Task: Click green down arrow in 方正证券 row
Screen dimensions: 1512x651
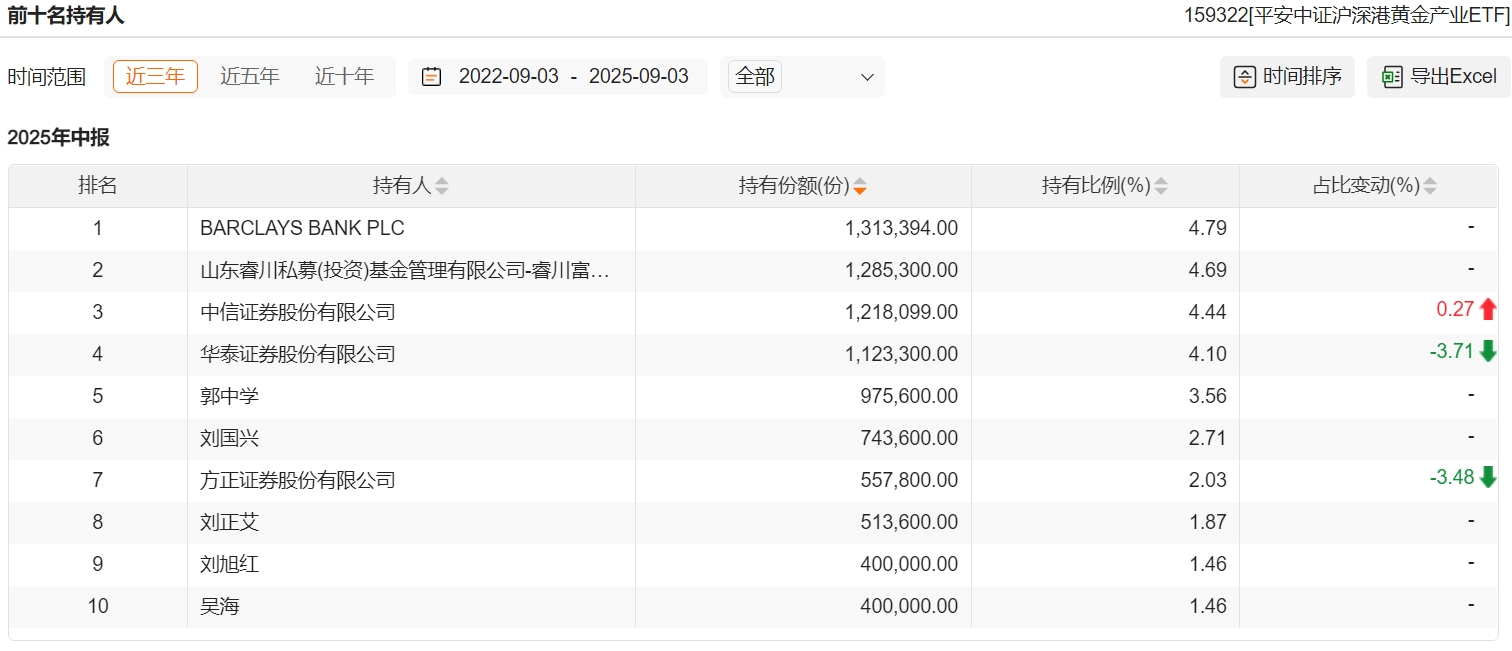Action: coord(1488,477)
